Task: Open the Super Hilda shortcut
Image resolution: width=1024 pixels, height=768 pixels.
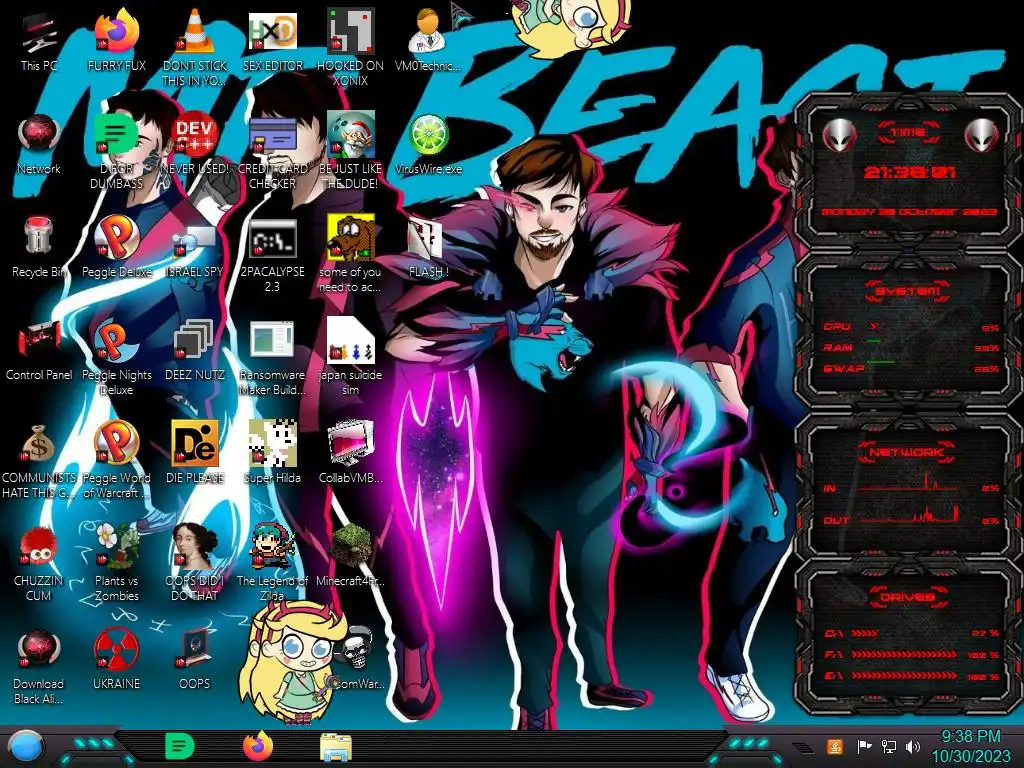Action: point(272,443)
